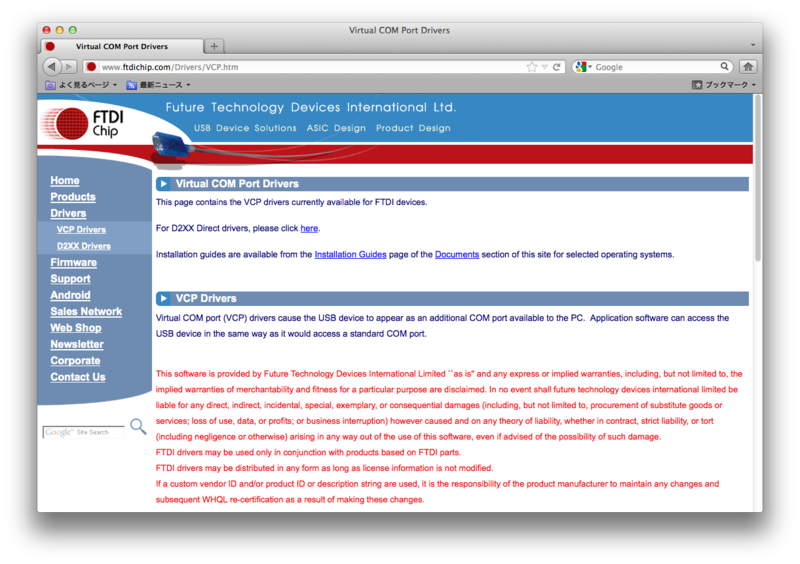The height and width of the screenshot is (564, 800).
Task: Click the USB Device Solutions header text
Action: [245, 128]
